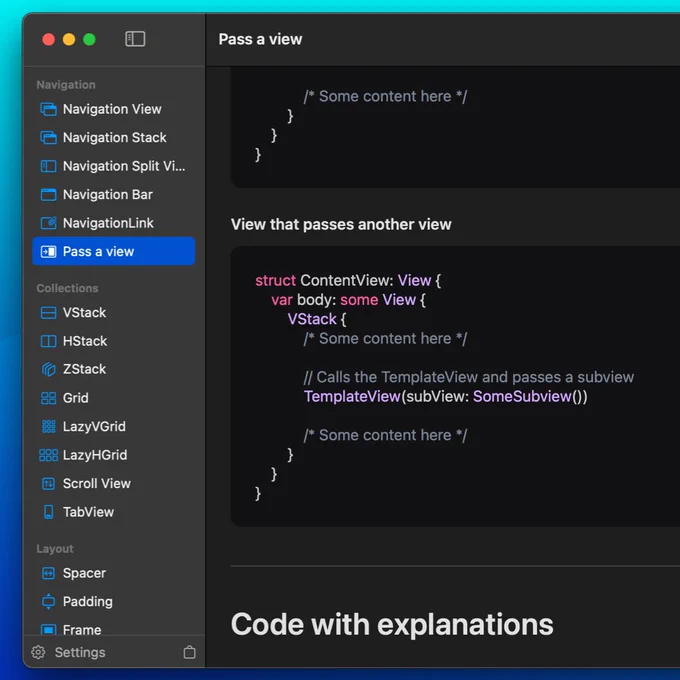
Task: Click the Scroll View icon
Action: (48, 484)
